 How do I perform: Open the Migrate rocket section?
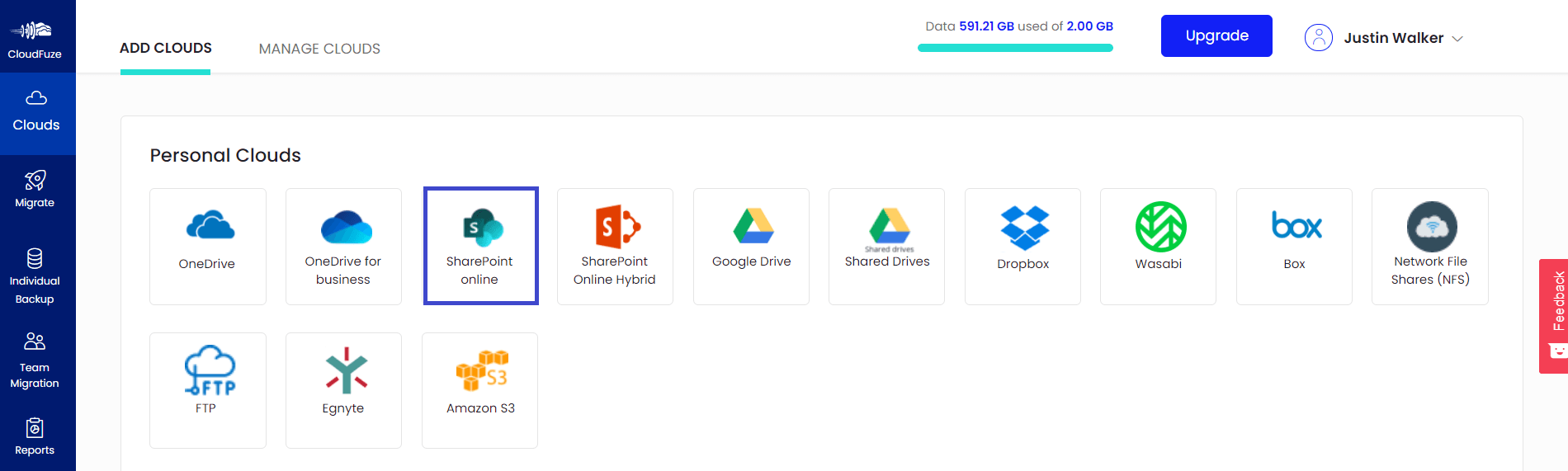35,189
